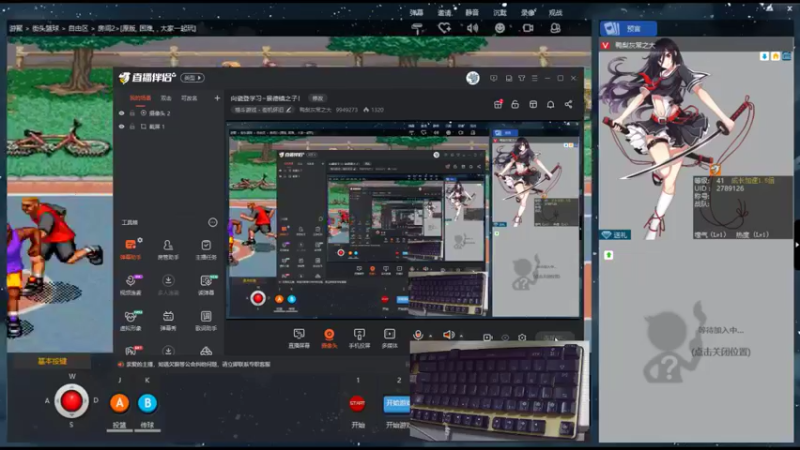This screenshot has width=800, height=450.
Task: Toggle sound with game toolbar speaker icon
Action: (472, 28)
